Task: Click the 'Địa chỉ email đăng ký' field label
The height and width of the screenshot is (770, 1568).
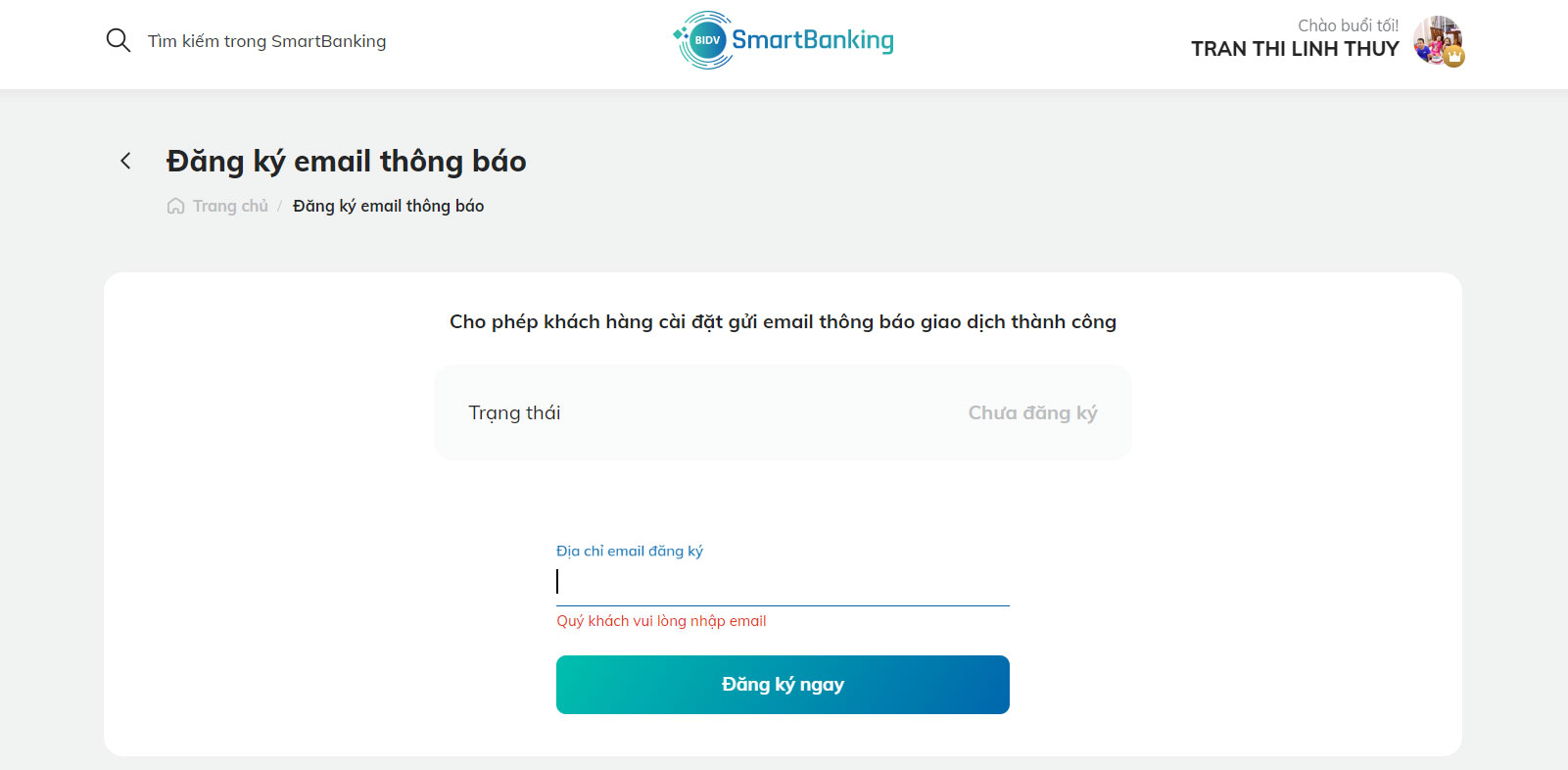Action: [630, 551]
